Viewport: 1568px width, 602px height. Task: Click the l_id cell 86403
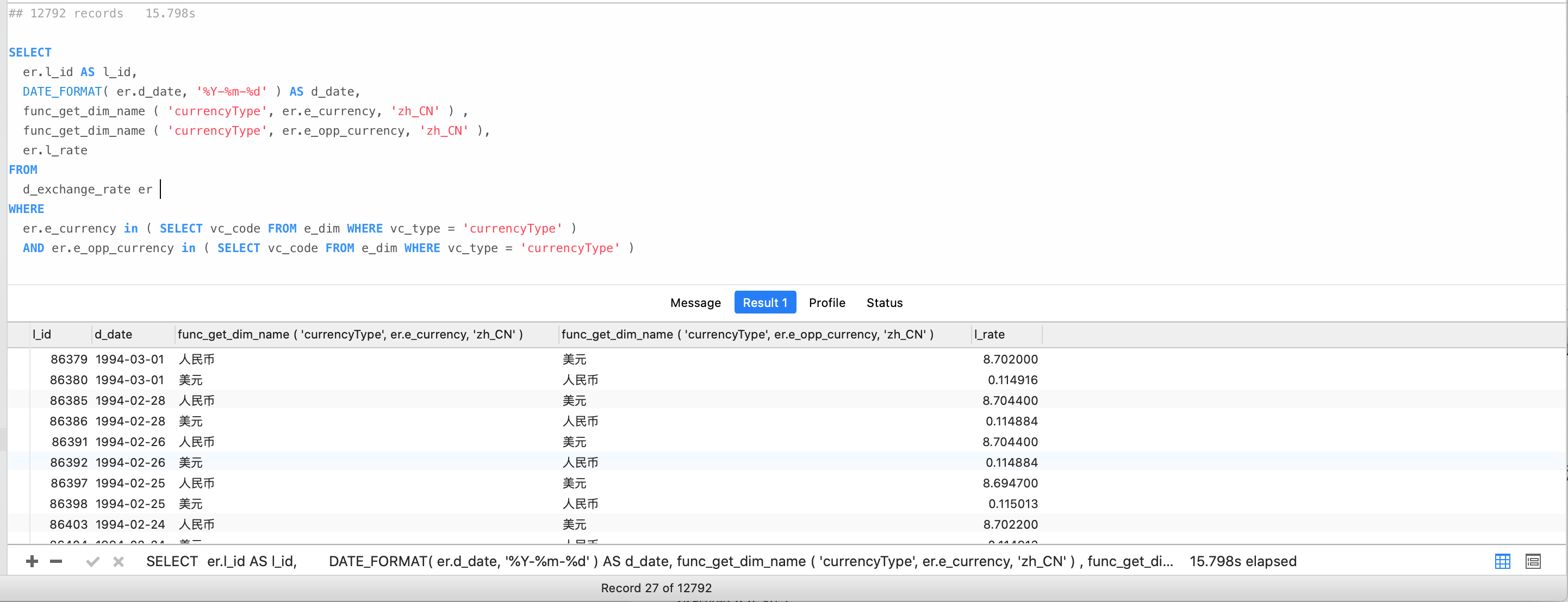point(69,525)
